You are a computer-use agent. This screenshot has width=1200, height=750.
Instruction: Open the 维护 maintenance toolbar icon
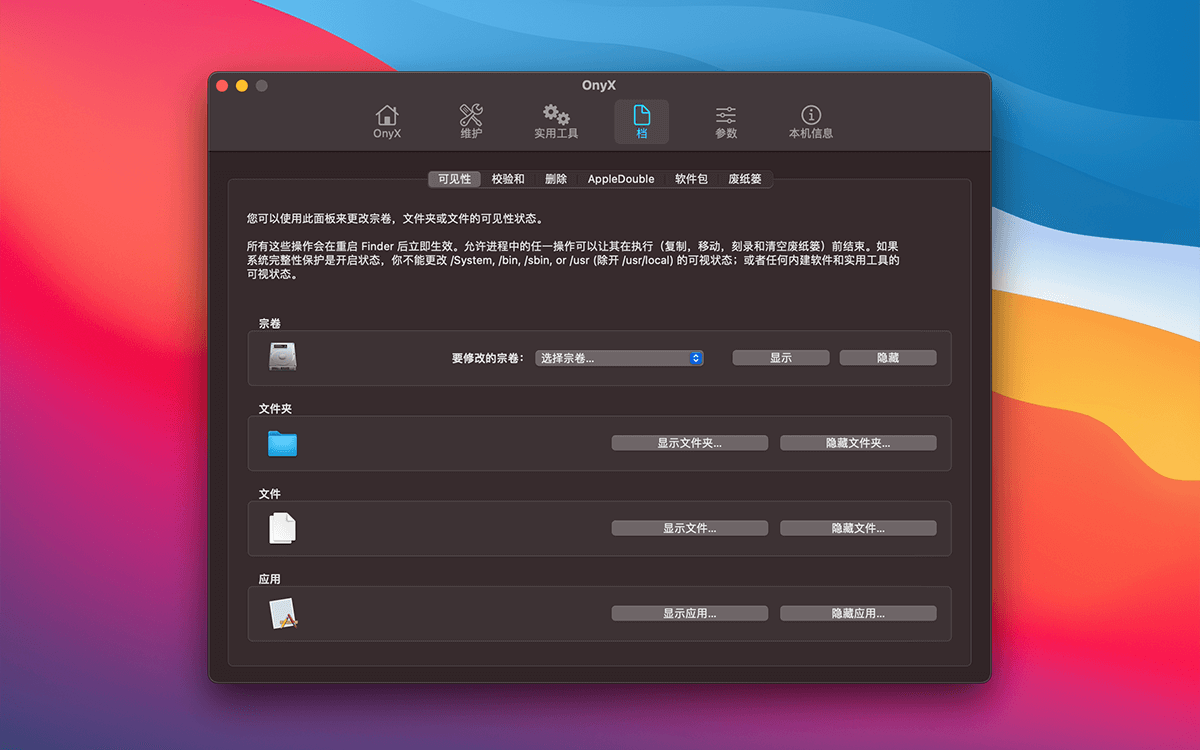(x=471, y=122)
